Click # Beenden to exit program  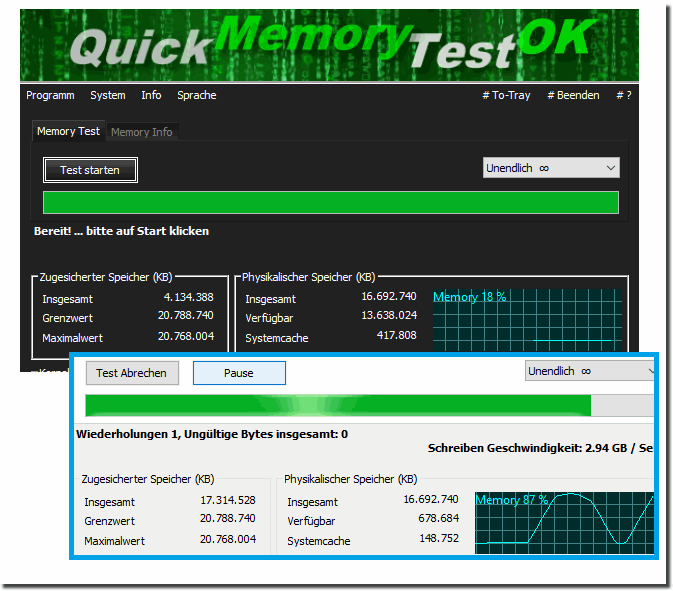573,95
